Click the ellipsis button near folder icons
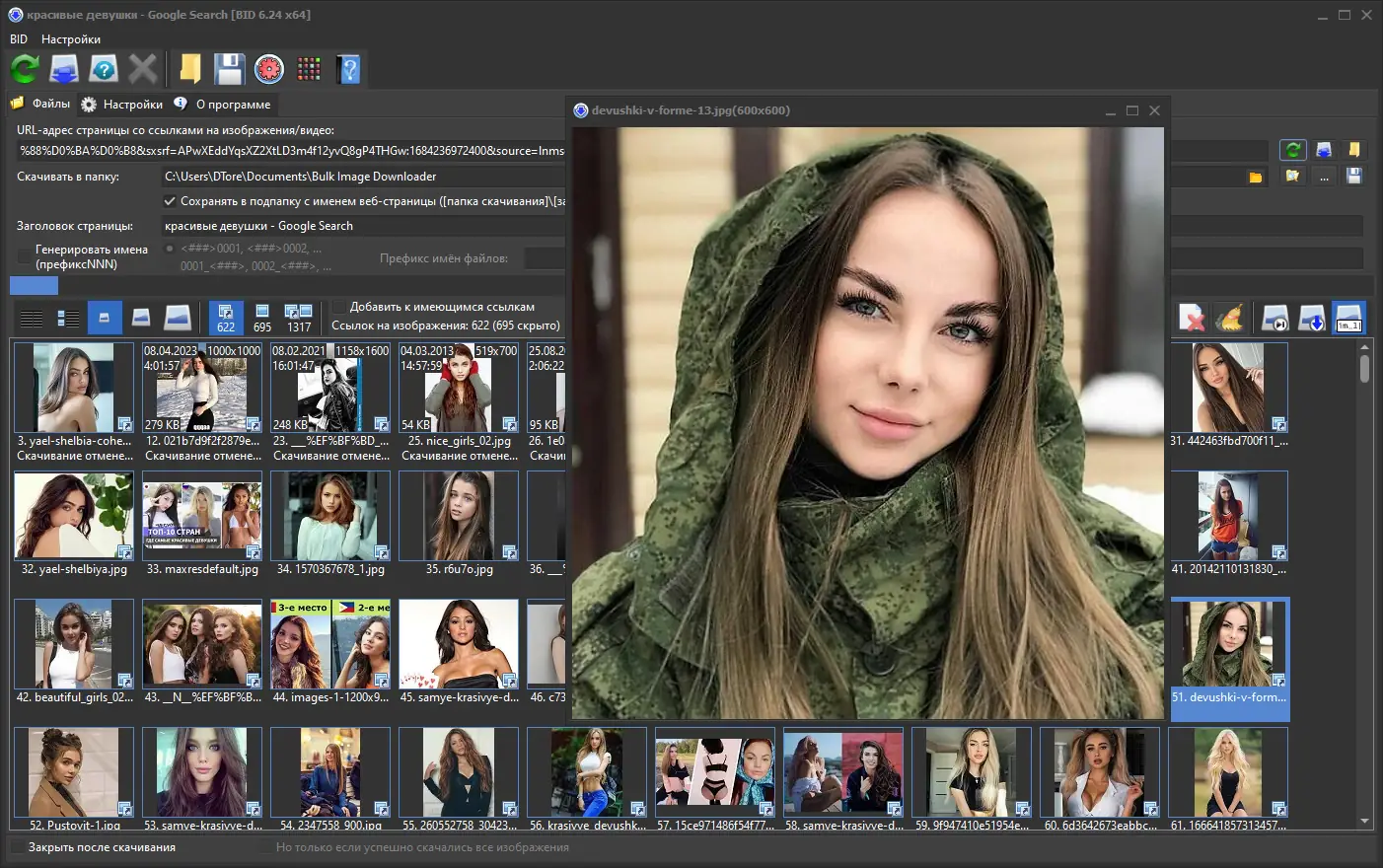 (1324, 177)
